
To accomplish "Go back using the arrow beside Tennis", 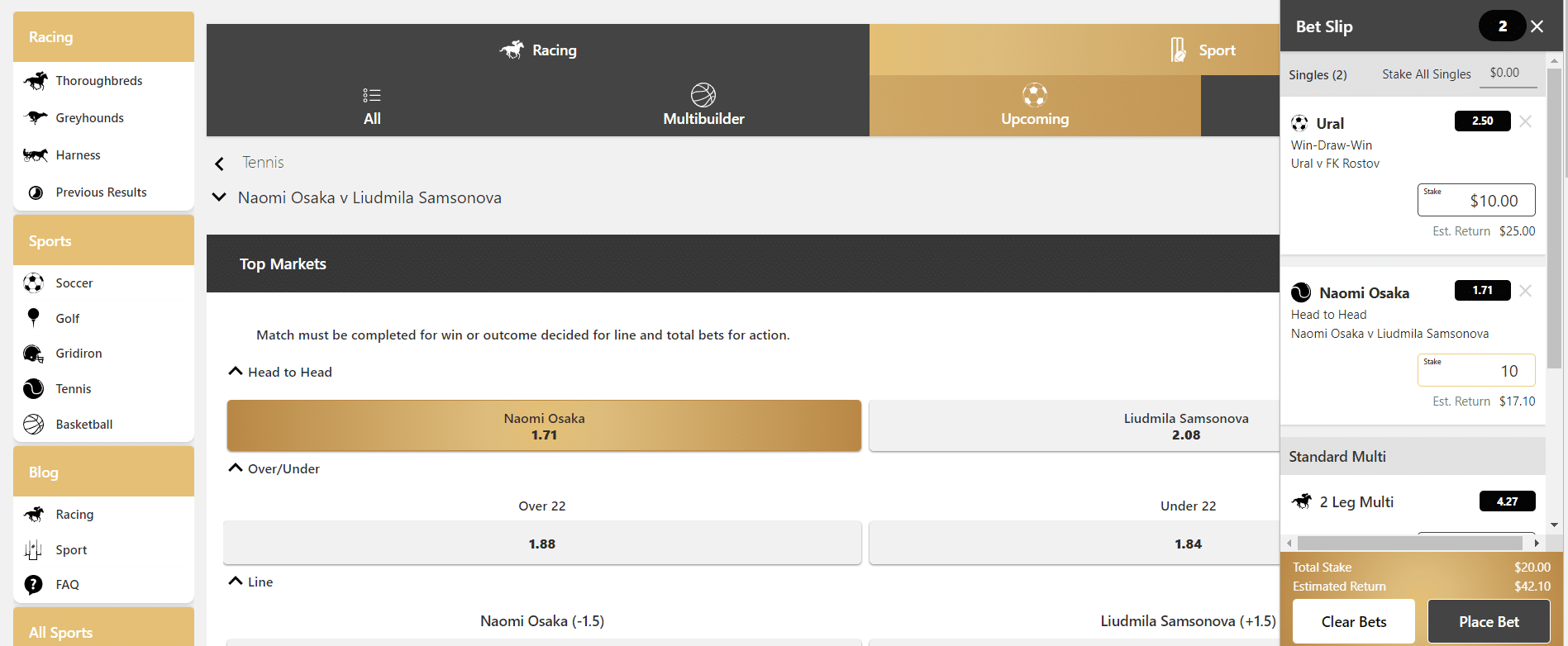I will 219,164.
